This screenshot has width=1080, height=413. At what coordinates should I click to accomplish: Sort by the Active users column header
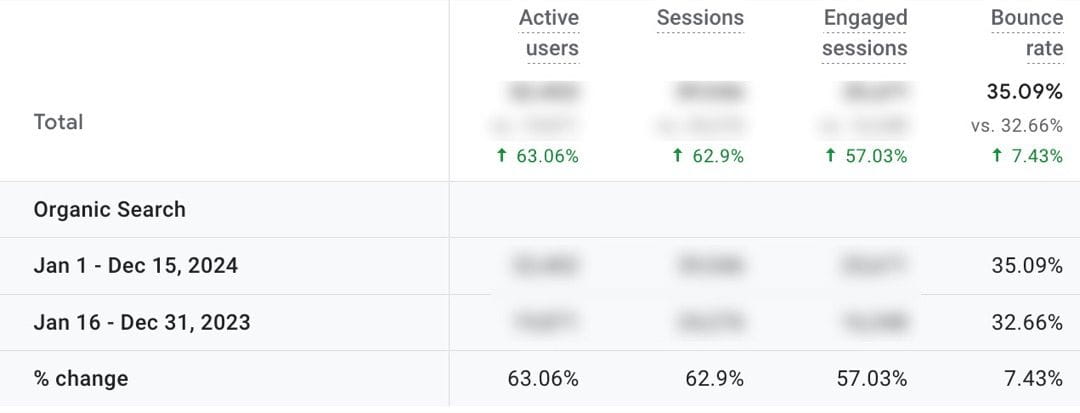pos(549,33)
